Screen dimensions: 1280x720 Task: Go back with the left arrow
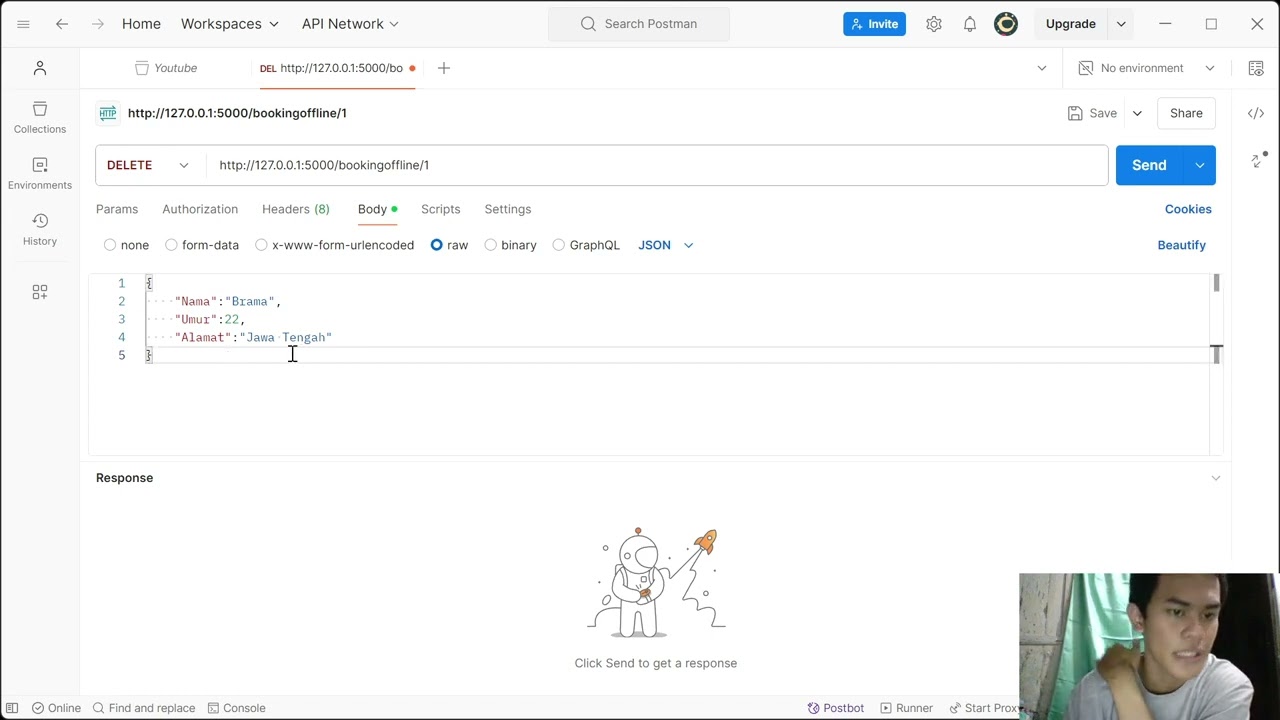click(62, 24)
